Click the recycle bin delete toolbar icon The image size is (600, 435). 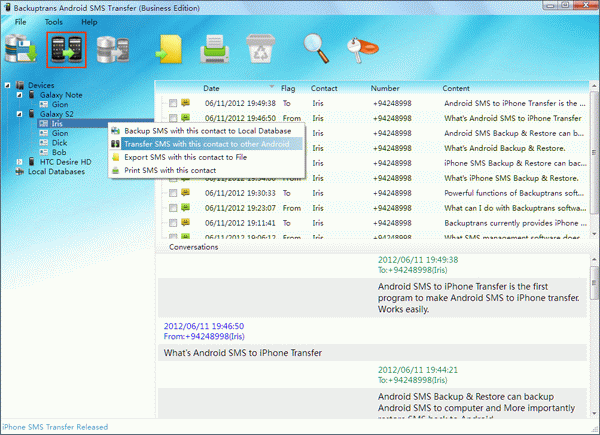pos(261,49)
